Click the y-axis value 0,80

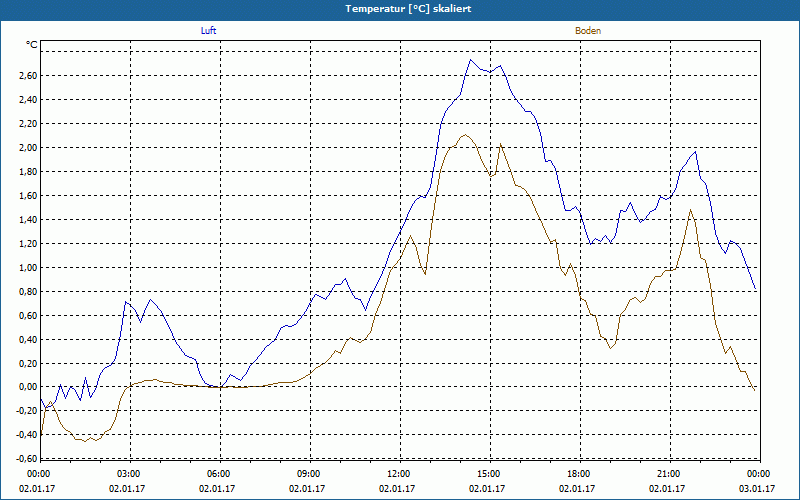pos(29,291)
